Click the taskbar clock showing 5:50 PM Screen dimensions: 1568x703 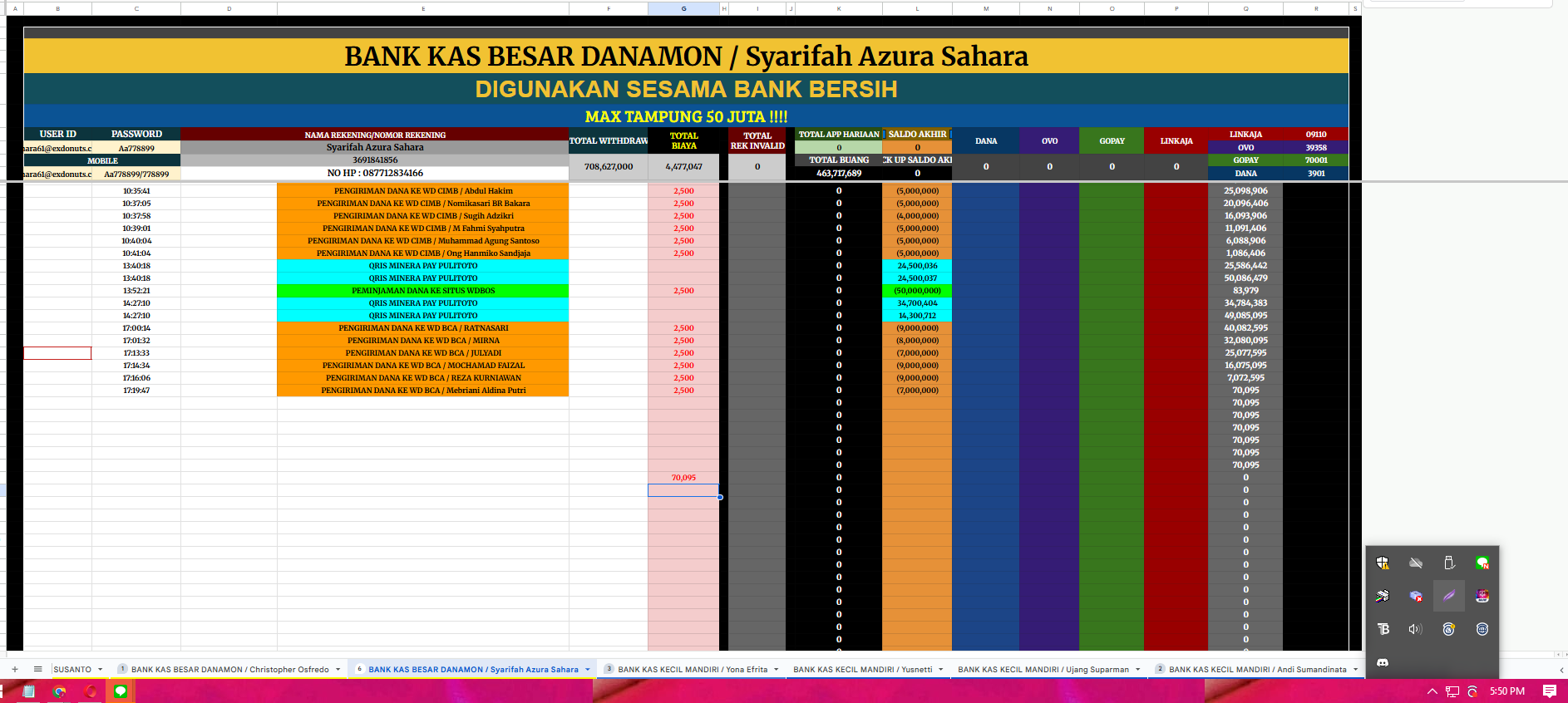point(1507,691)
